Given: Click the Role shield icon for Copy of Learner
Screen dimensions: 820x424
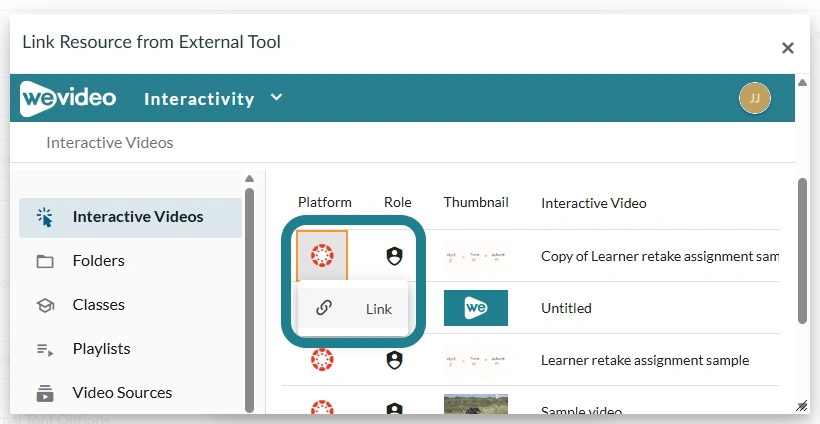Looking at the screenshot, I should click(x=394, y=256).
